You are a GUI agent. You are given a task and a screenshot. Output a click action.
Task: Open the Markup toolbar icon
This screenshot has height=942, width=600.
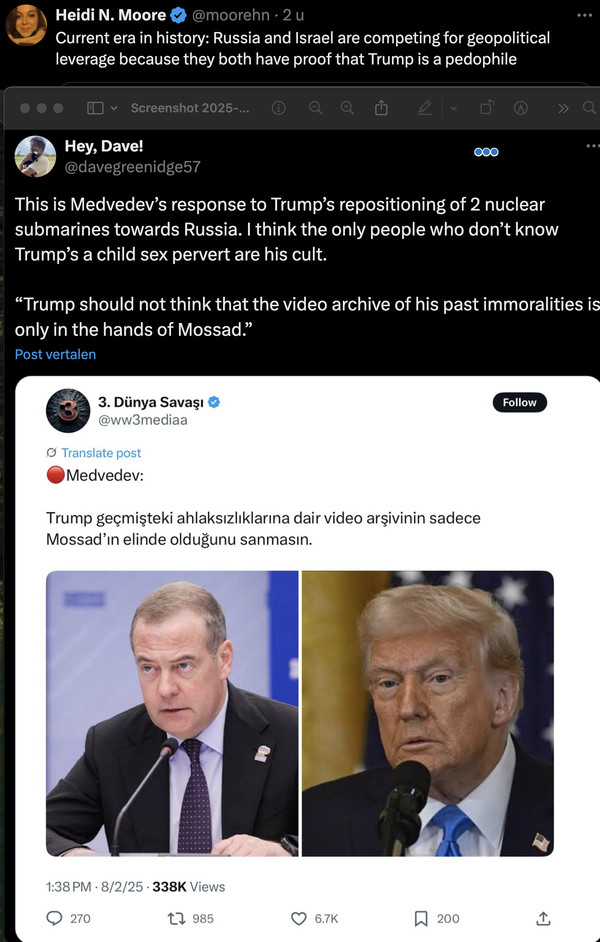521,108
